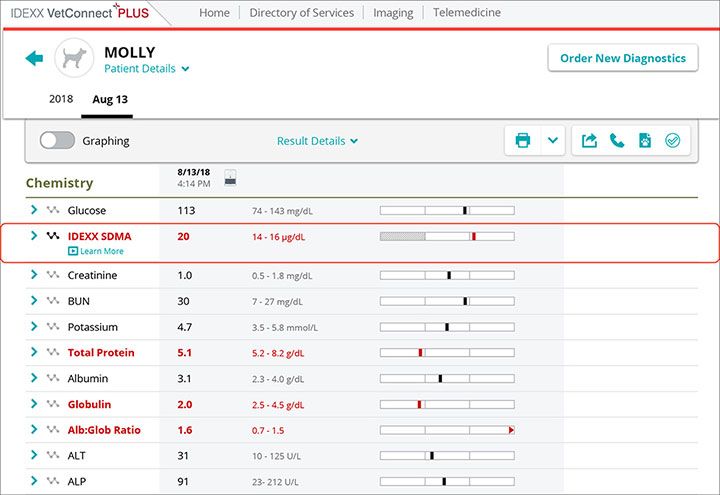Click the checkmark circle icon
The height and width of the screenshot is (495, 720).
pos(672,141)
